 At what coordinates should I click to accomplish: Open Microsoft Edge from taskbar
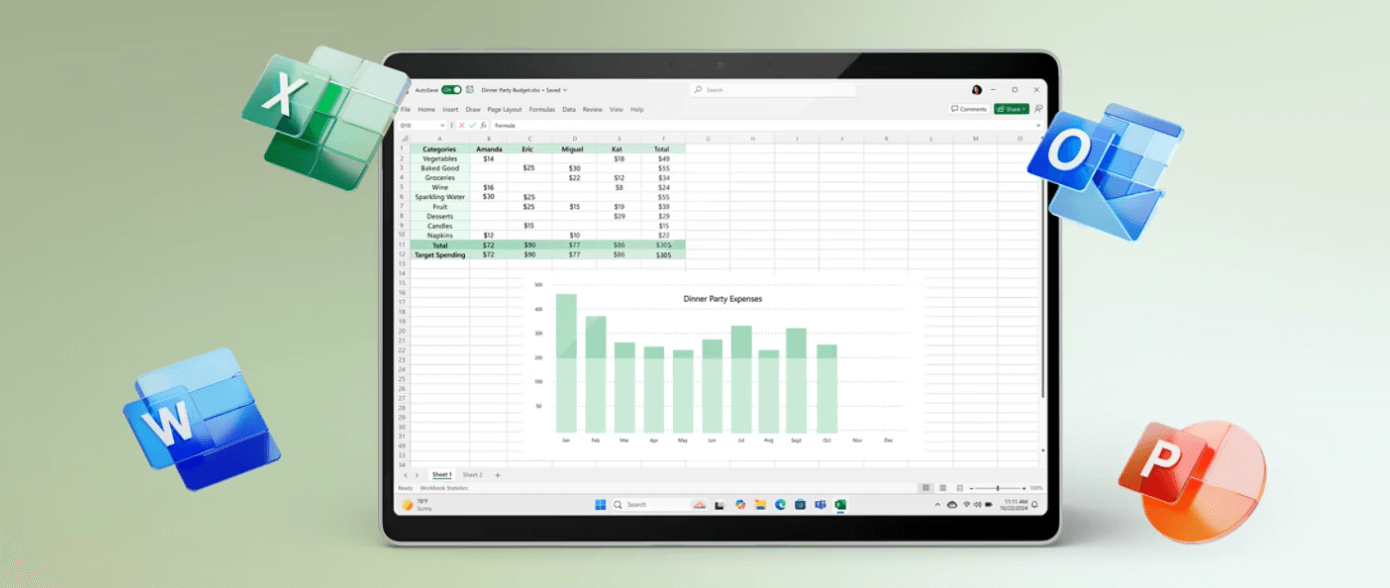(780, 505)
